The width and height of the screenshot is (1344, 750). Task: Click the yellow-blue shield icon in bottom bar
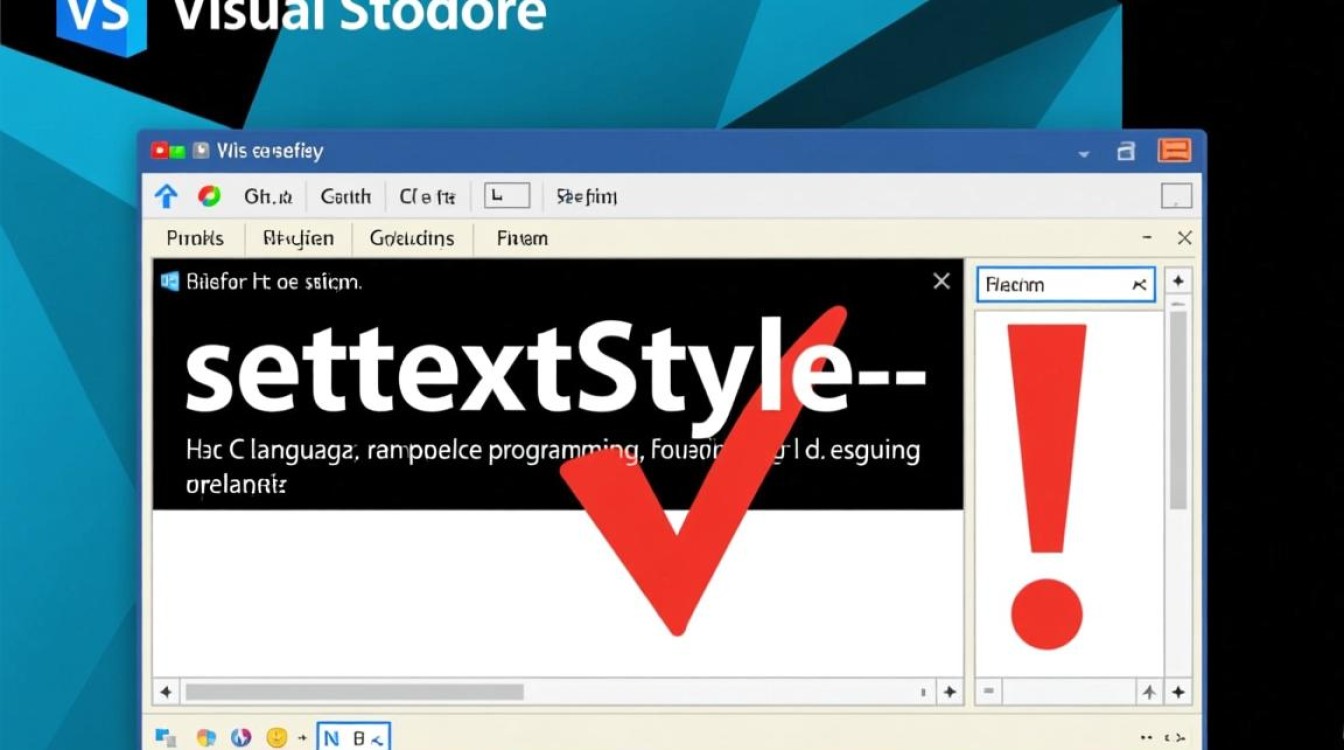(x=206, y=738)
